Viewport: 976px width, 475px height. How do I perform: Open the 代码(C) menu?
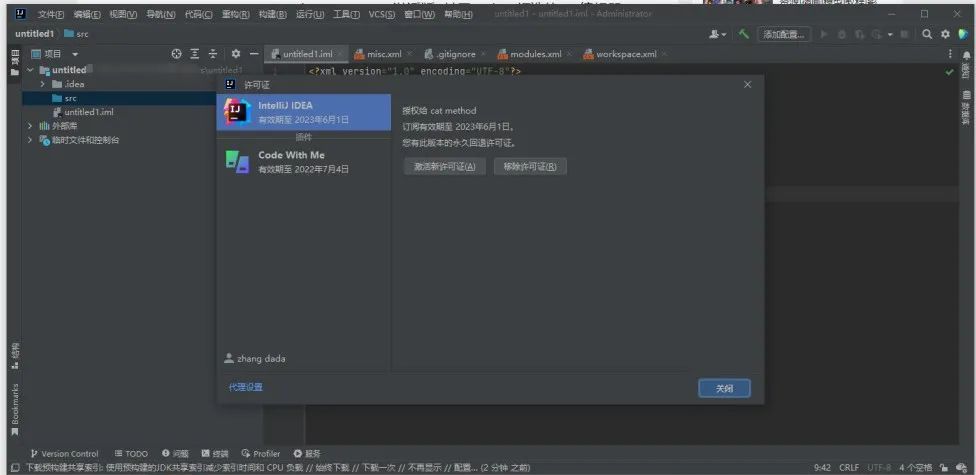pyautogui.click(x=198, y=14)
